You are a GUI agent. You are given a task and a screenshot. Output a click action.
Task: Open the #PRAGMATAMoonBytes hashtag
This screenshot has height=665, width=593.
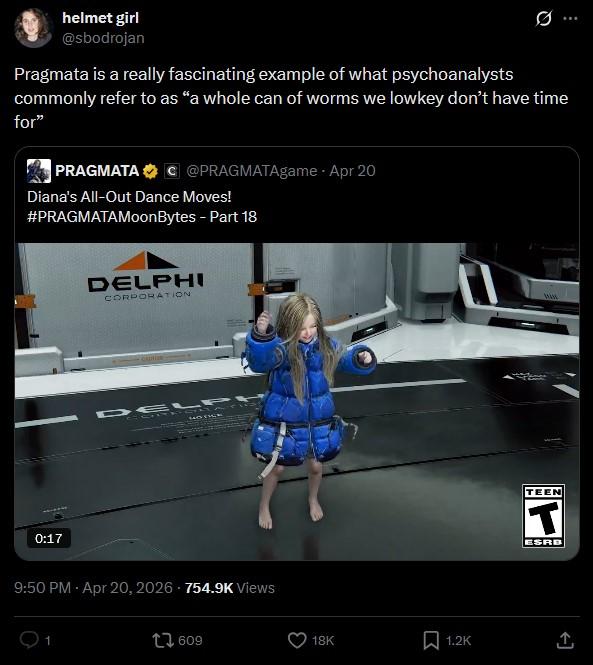[111, 217]
